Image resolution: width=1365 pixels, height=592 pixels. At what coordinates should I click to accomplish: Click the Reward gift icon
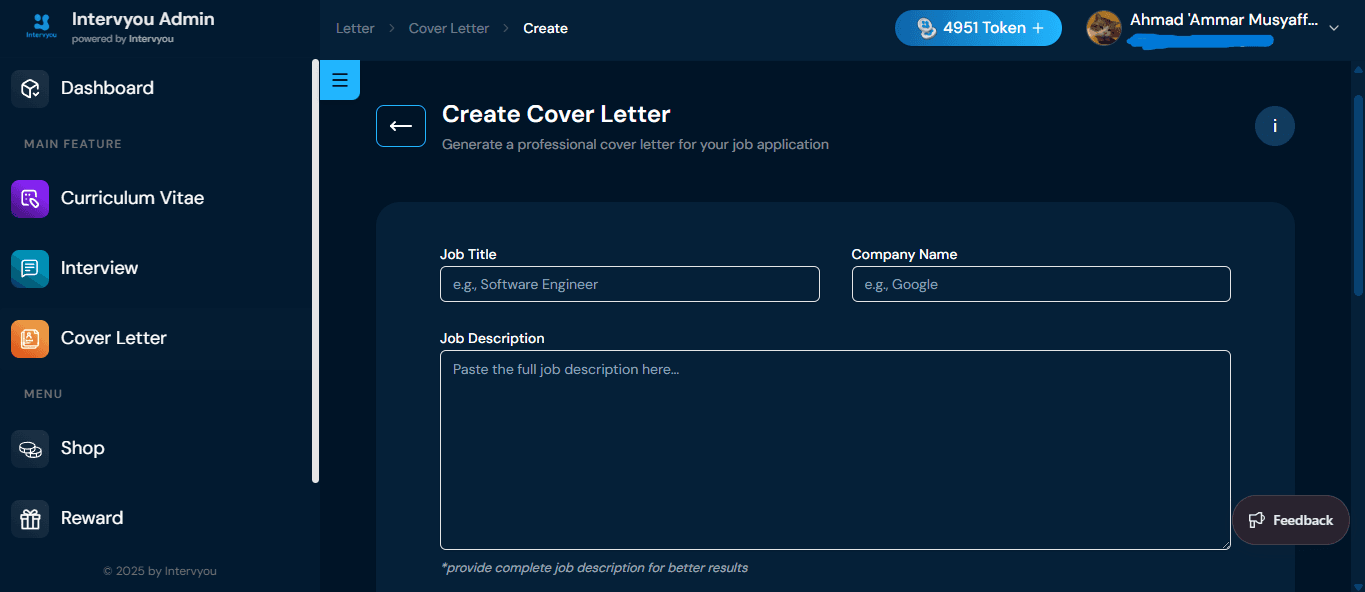(x=30, y=518)
